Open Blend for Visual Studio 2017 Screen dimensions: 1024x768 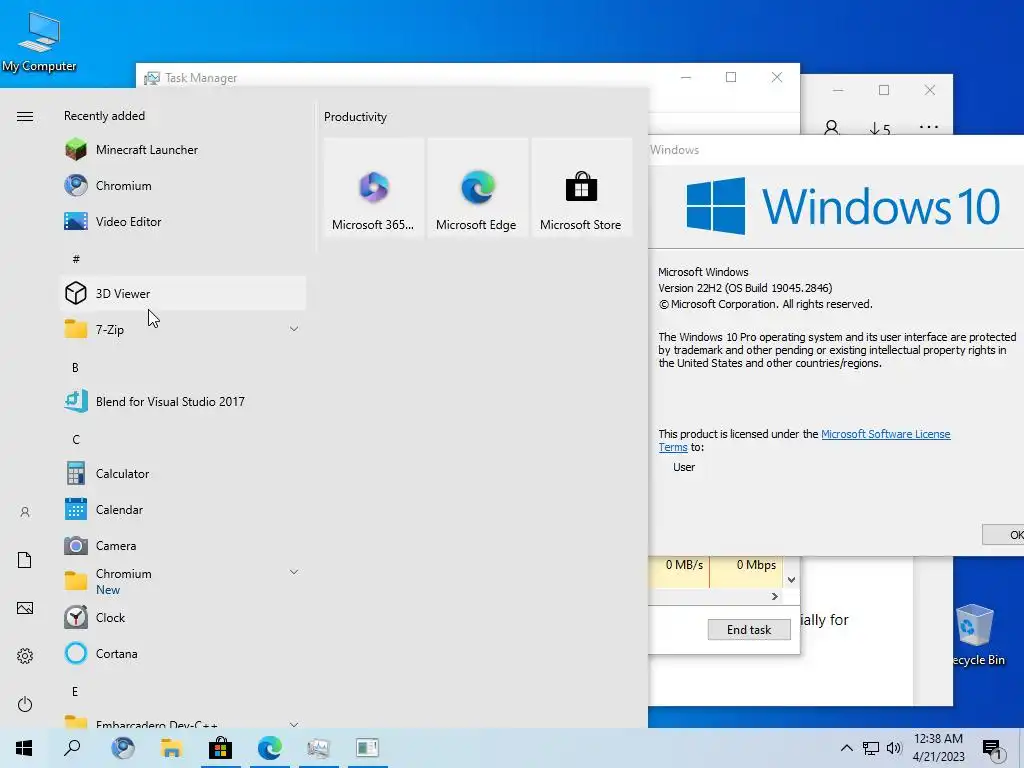(x=183, y=402)
